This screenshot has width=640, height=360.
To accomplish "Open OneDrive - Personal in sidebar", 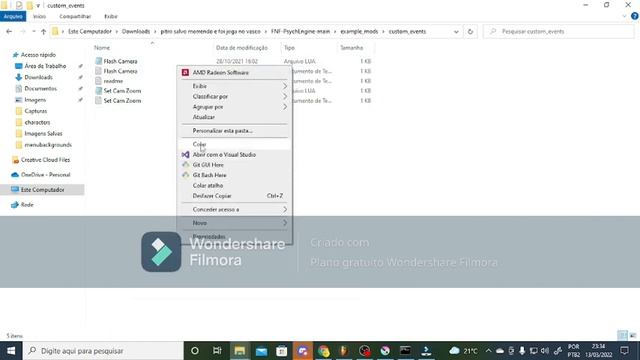I will pyautogui.click(x=45, y=175).
